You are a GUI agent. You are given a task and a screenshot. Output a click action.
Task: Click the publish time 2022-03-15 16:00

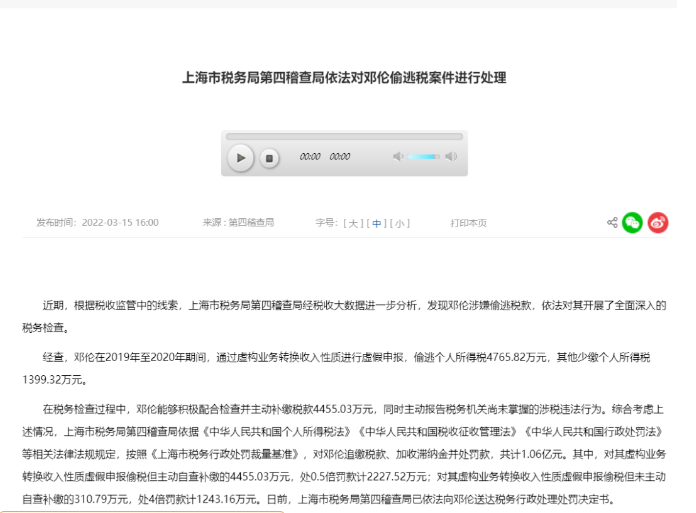120,223
